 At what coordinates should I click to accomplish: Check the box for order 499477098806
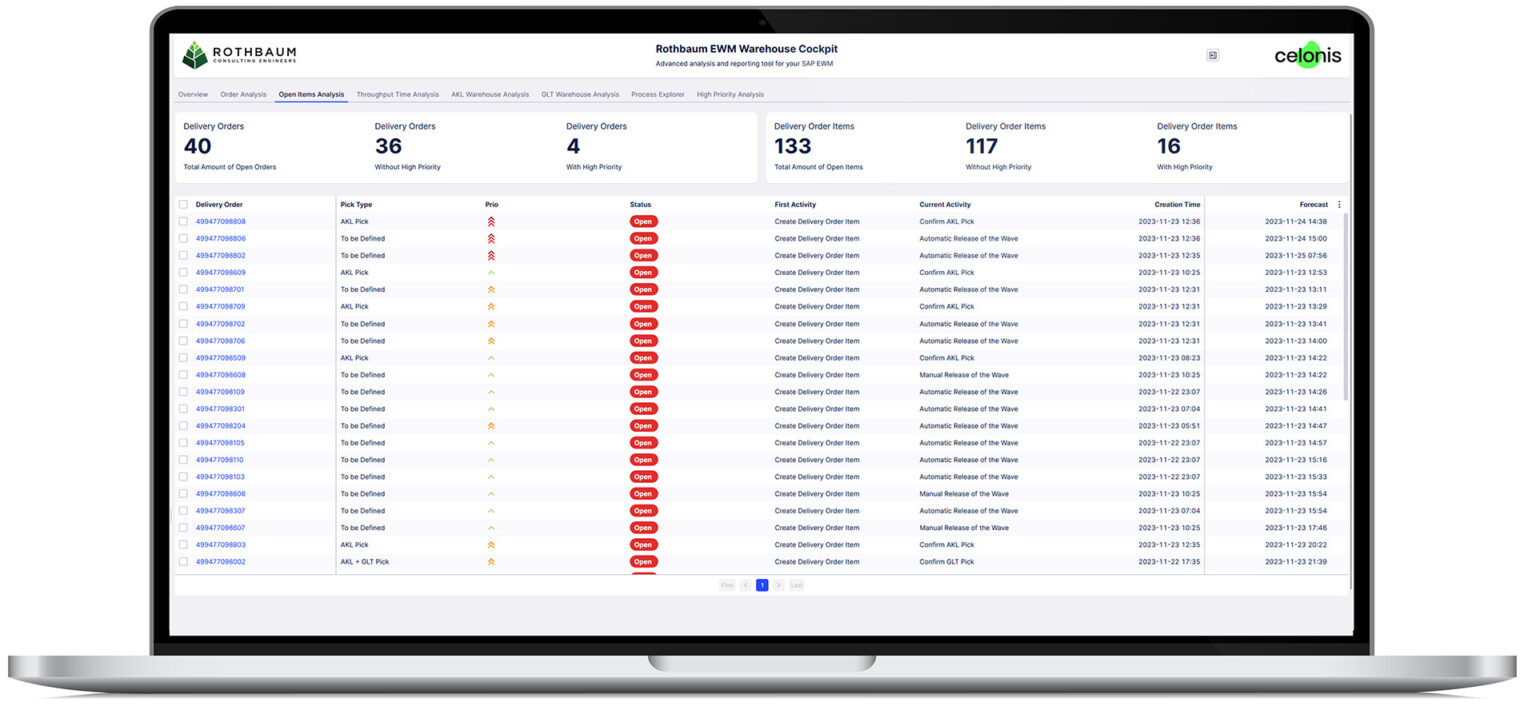coord(183,239)
